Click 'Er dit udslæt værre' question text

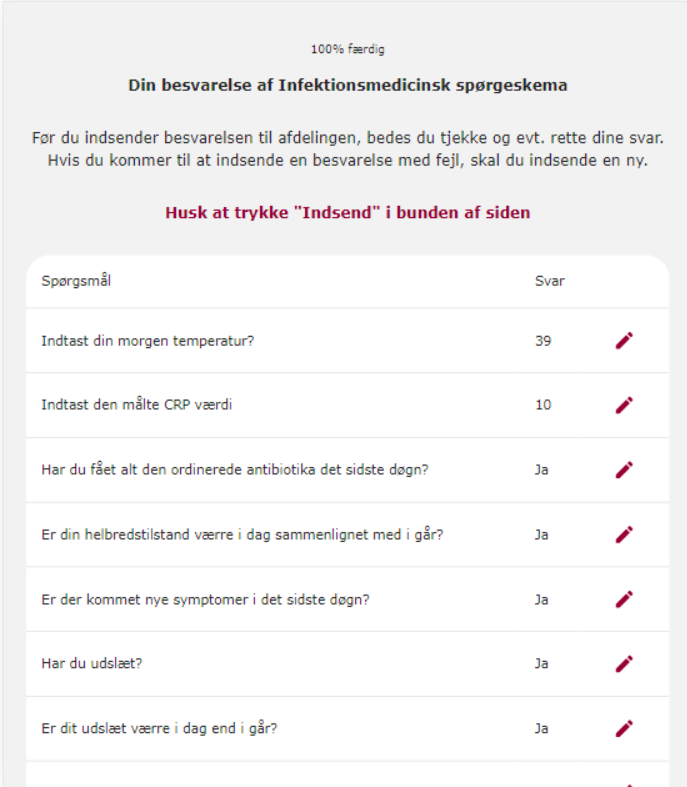[159, 728]
